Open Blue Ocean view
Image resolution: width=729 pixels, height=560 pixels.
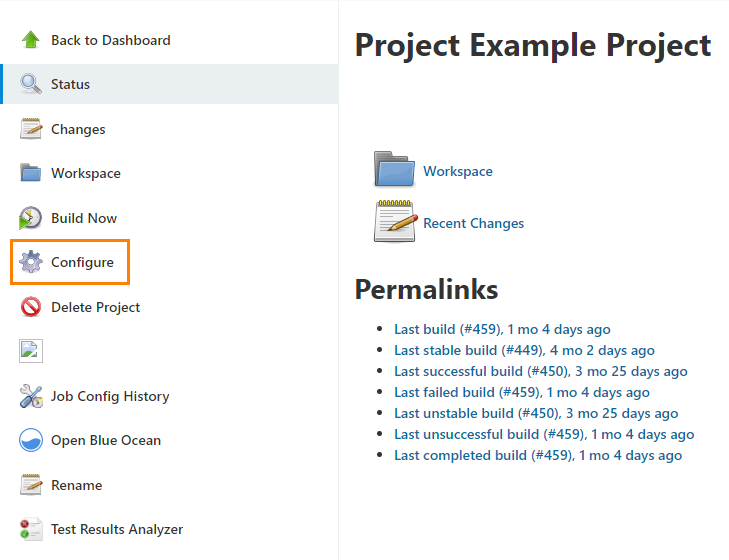tap(106, 440)
